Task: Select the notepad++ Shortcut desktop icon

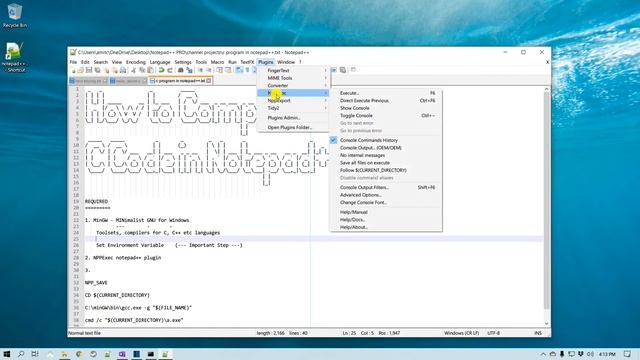Action: [15, 57]
